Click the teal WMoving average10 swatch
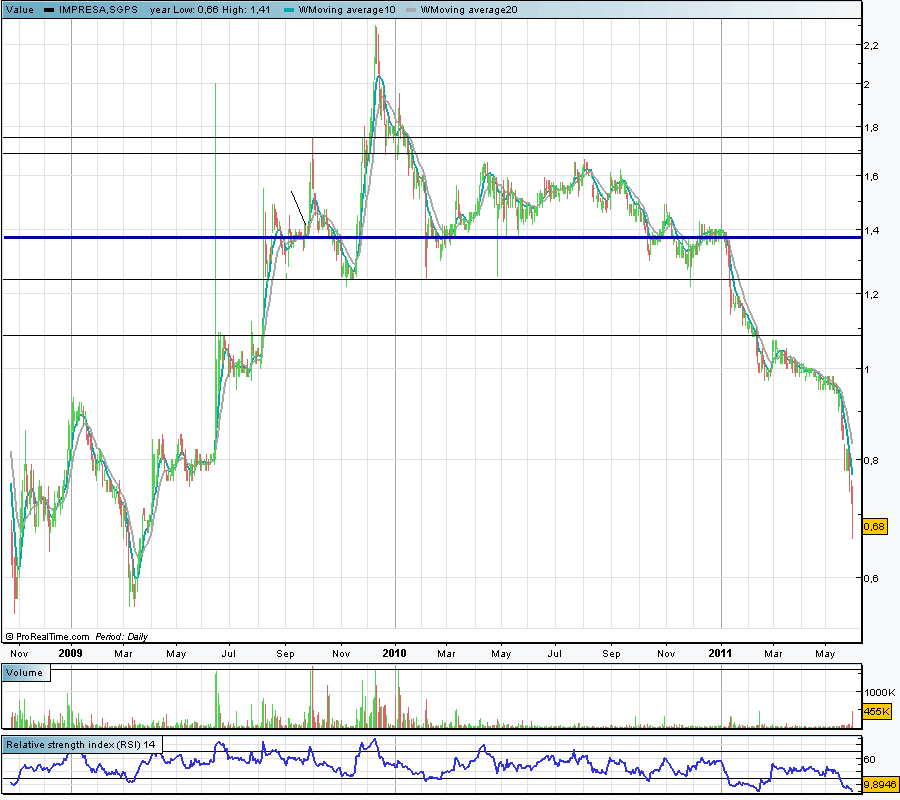 point(289,10)
